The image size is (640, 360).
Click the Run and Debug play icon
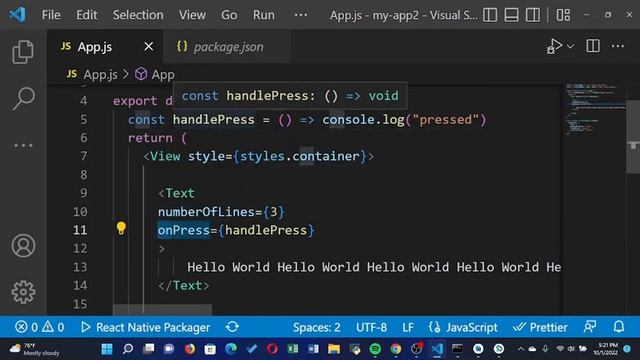[555, 46]
